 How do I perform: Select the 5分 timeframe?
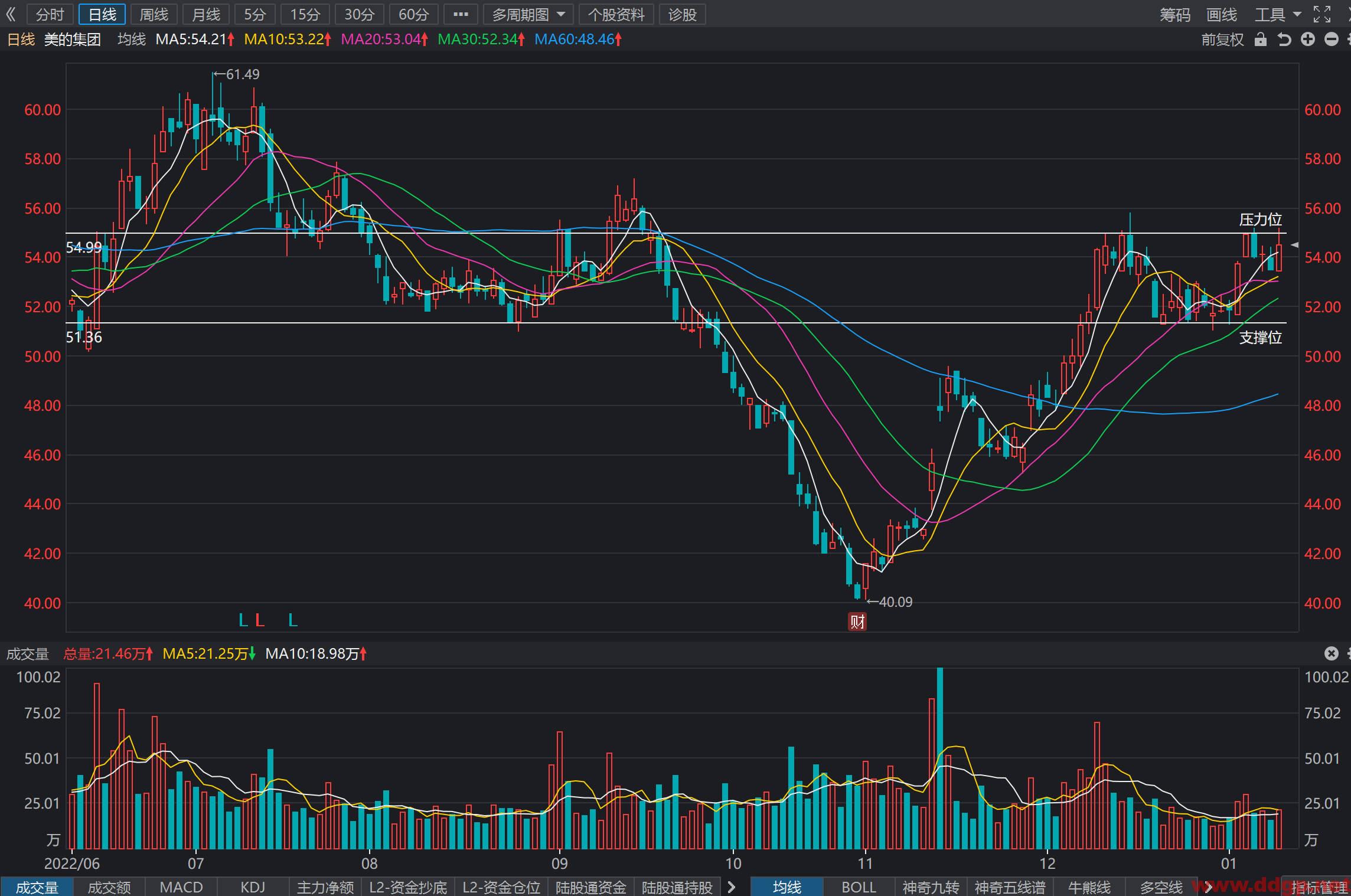click(255, 14)
